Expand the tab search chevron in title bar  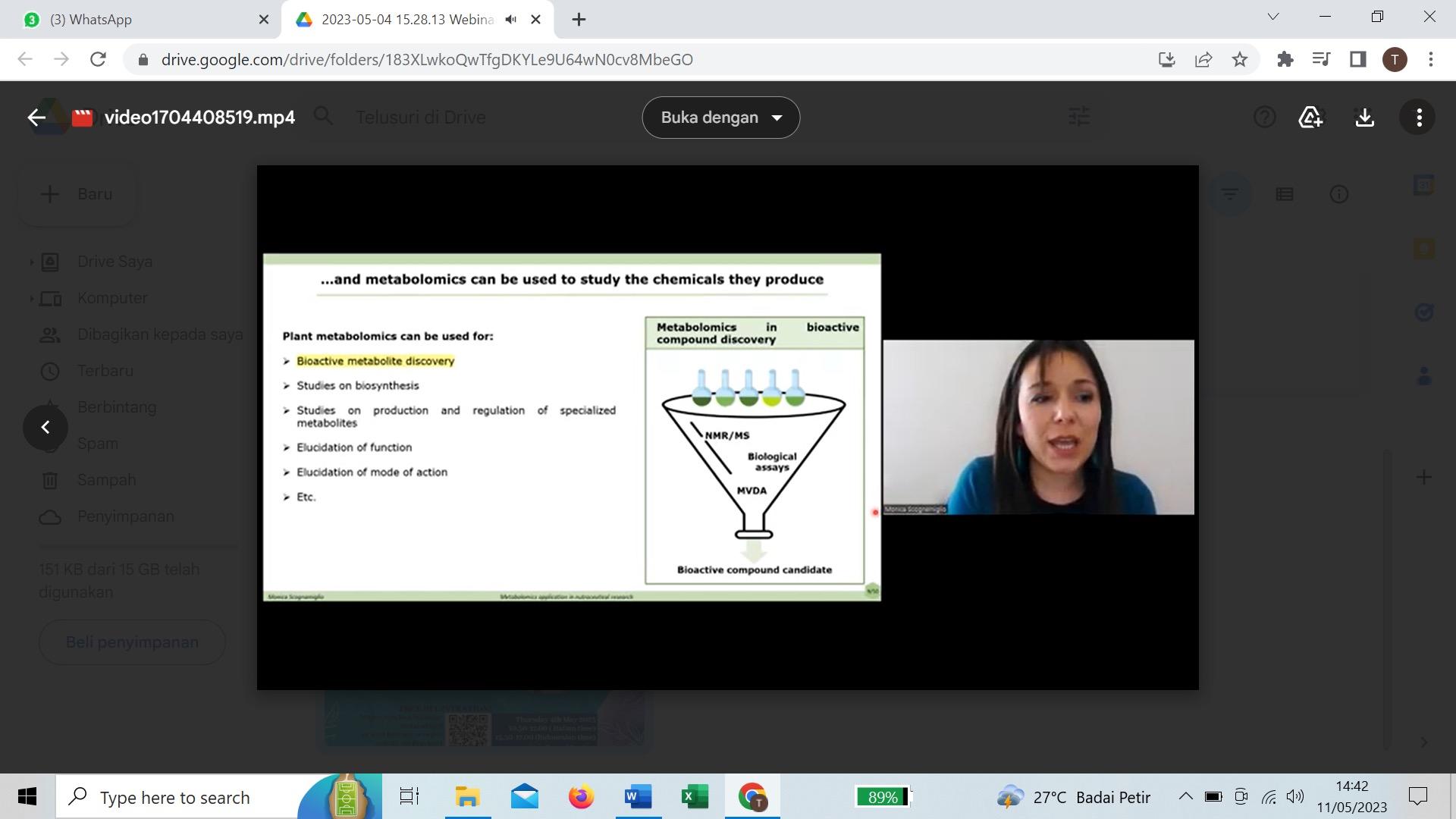pos(1273,17)
